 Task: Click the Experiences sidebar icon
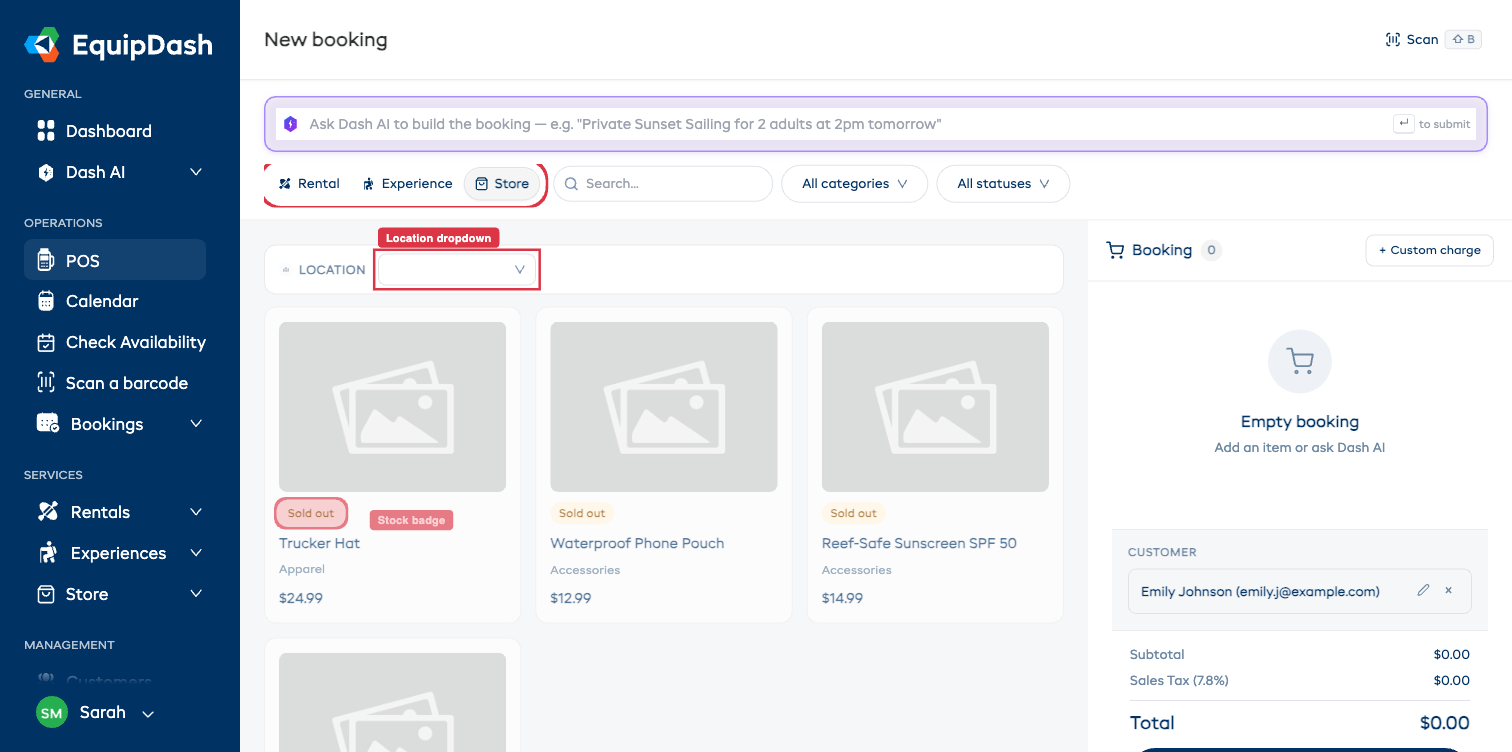(47, 553)
